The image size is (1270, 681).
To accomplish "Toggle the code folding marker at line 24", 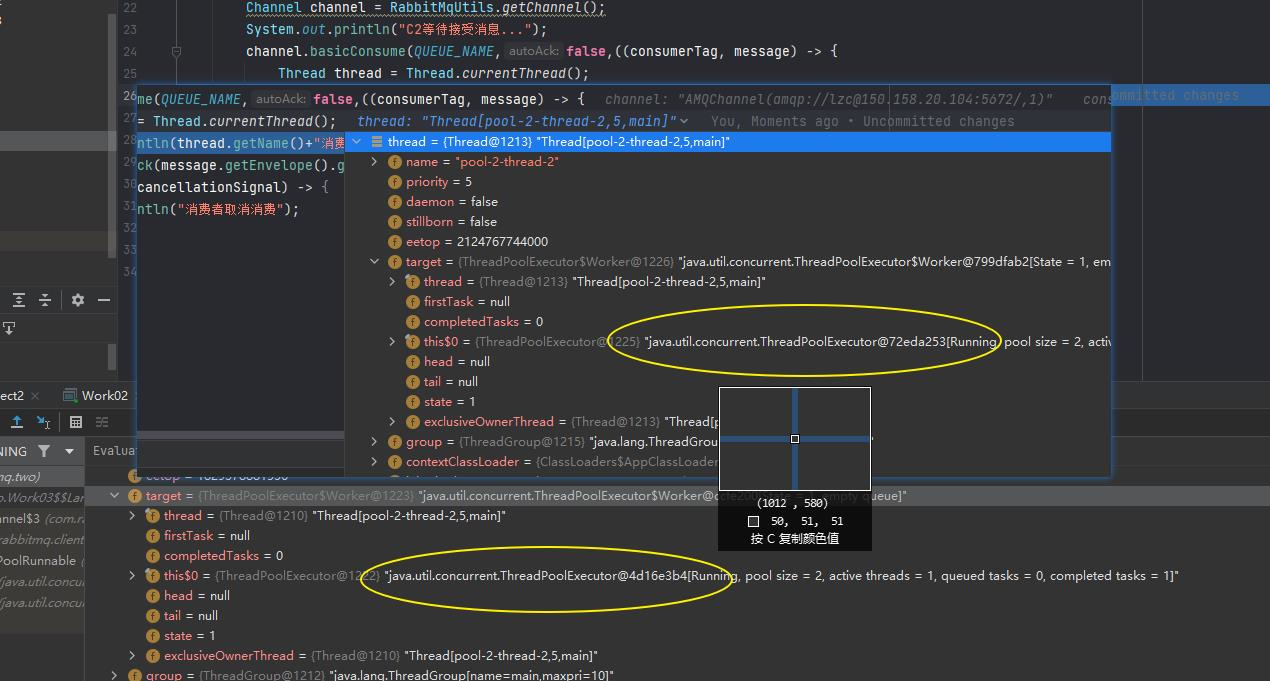I will coord(176,51).
